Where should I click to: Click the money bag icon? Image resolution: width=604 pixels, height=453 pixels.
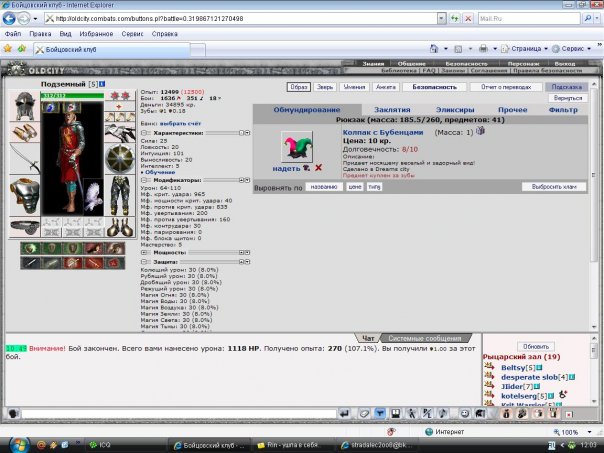point(506,413)
